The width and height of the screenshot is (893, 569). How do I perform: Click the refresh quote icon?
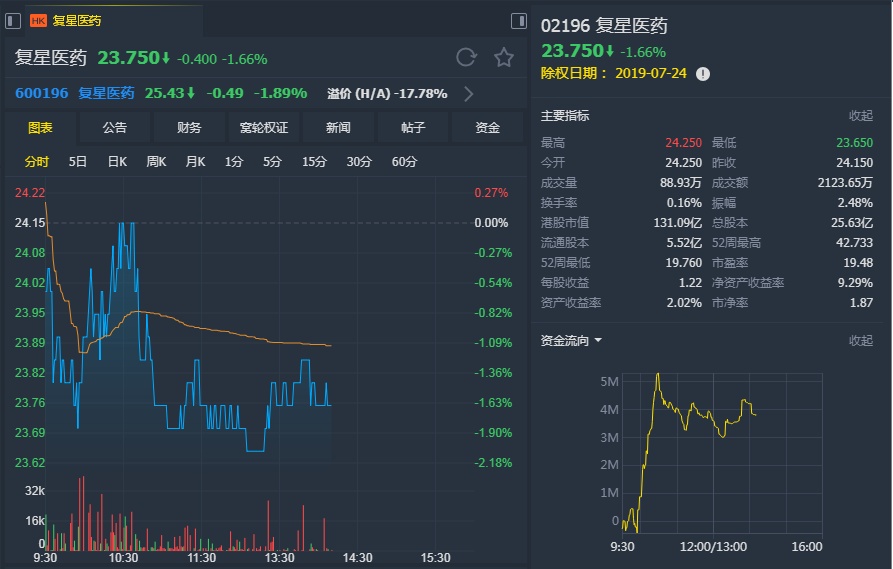coord(466,57)
